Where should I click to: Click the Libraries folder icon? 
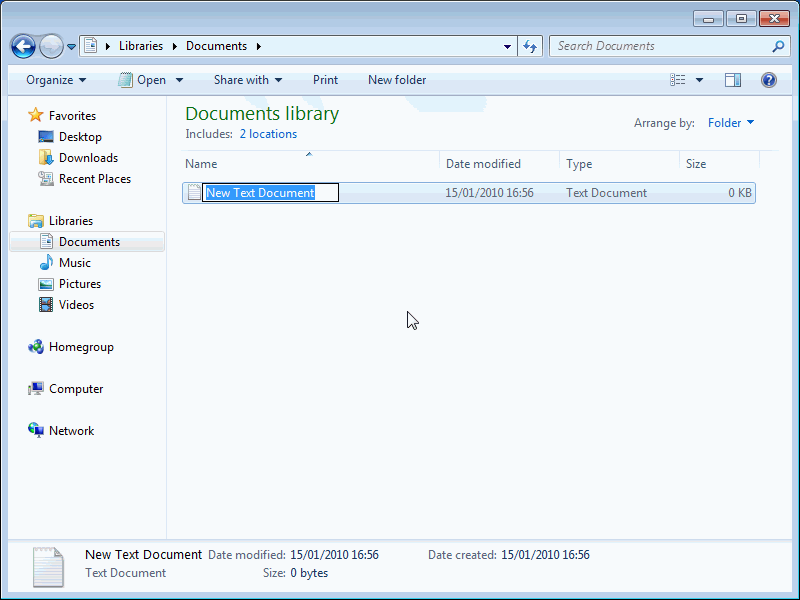click(x=36, y=221)
